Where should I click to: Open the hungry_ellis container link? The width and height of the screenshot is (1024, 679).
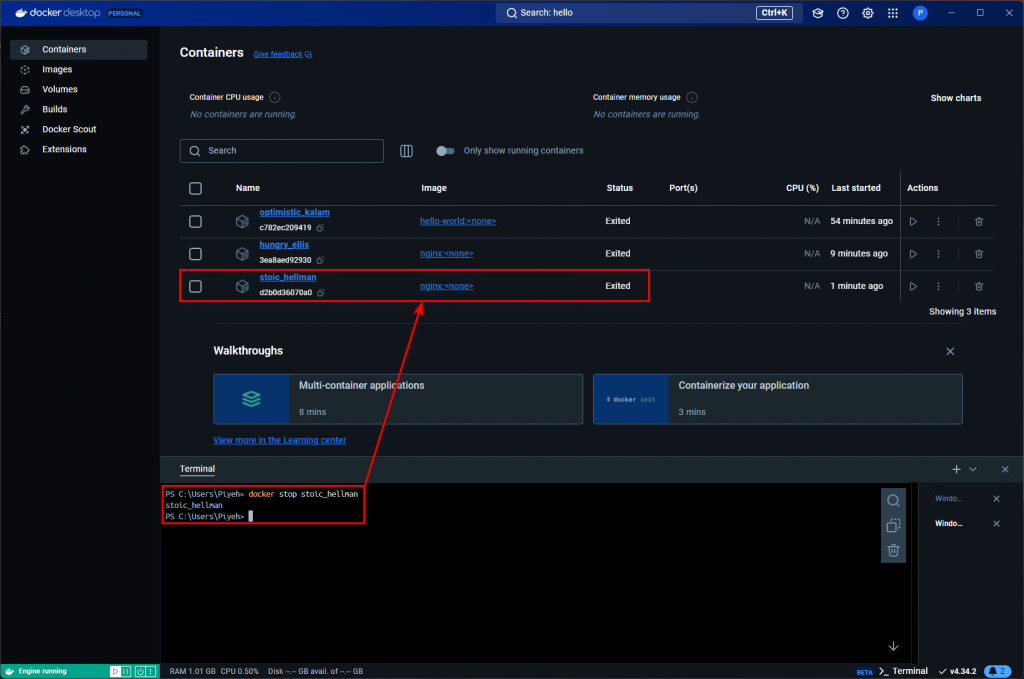(x=284, y=245)
